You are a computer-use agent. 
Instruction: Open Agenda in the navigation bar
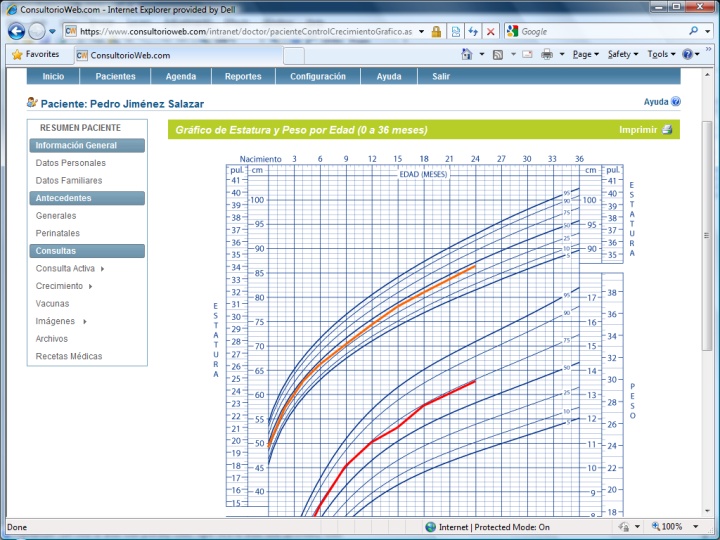coord(181,76)
